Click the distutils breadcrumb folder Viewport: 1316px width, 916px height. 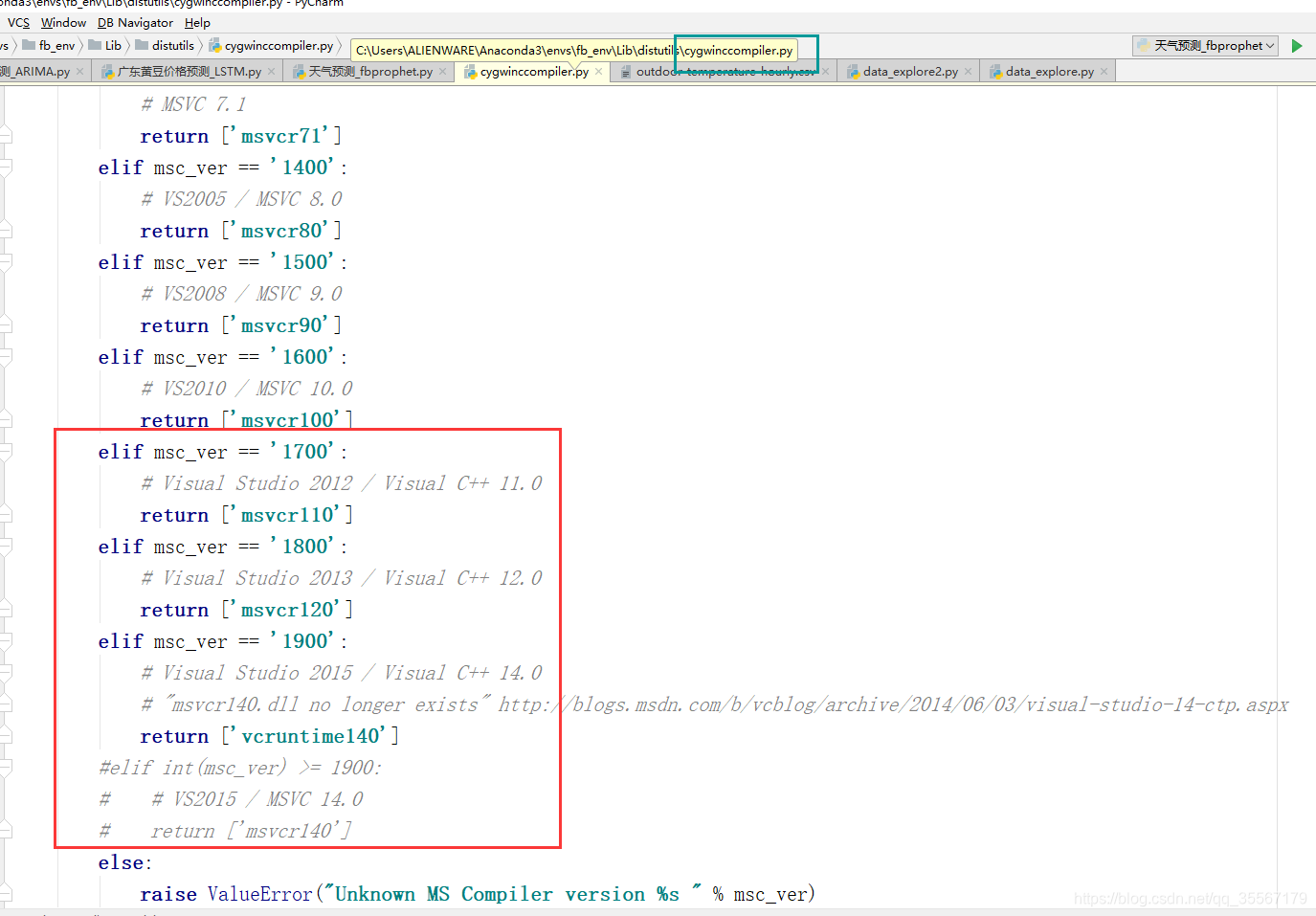point(173,45)
